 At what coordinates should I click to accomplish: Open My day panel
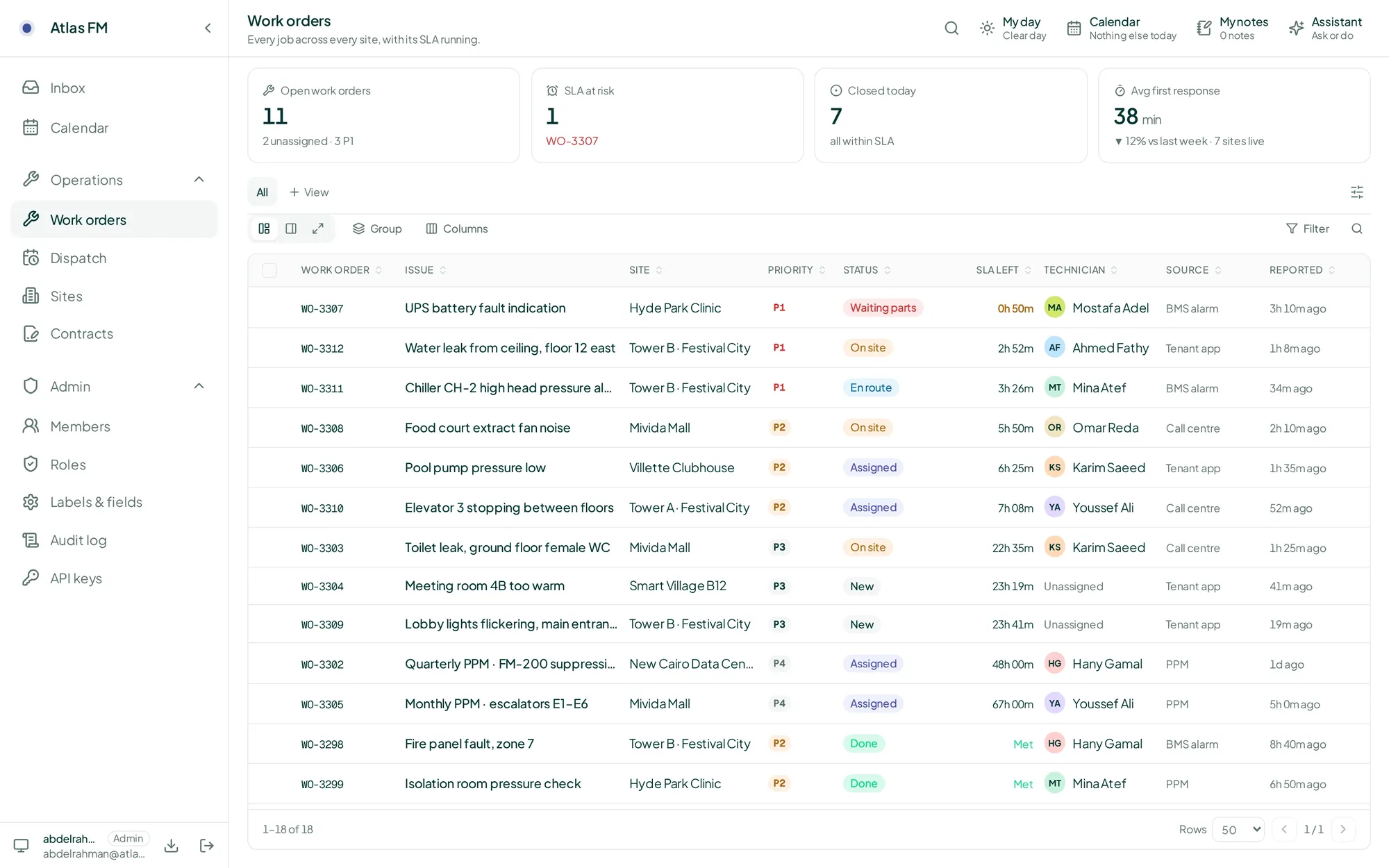coord(1013,28)
